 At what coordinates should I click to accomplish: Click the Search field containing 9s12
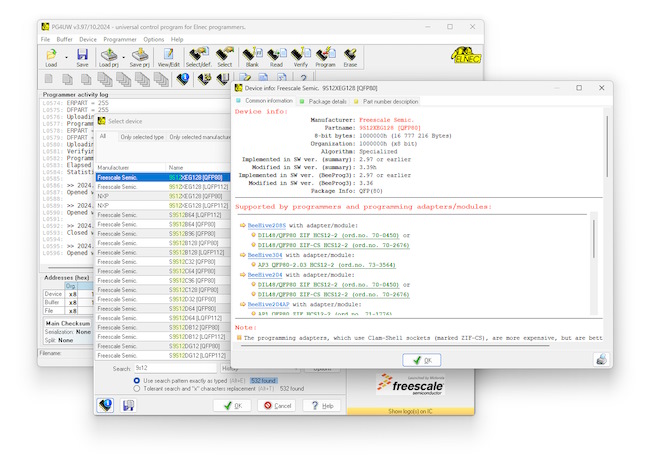(175, 368)
